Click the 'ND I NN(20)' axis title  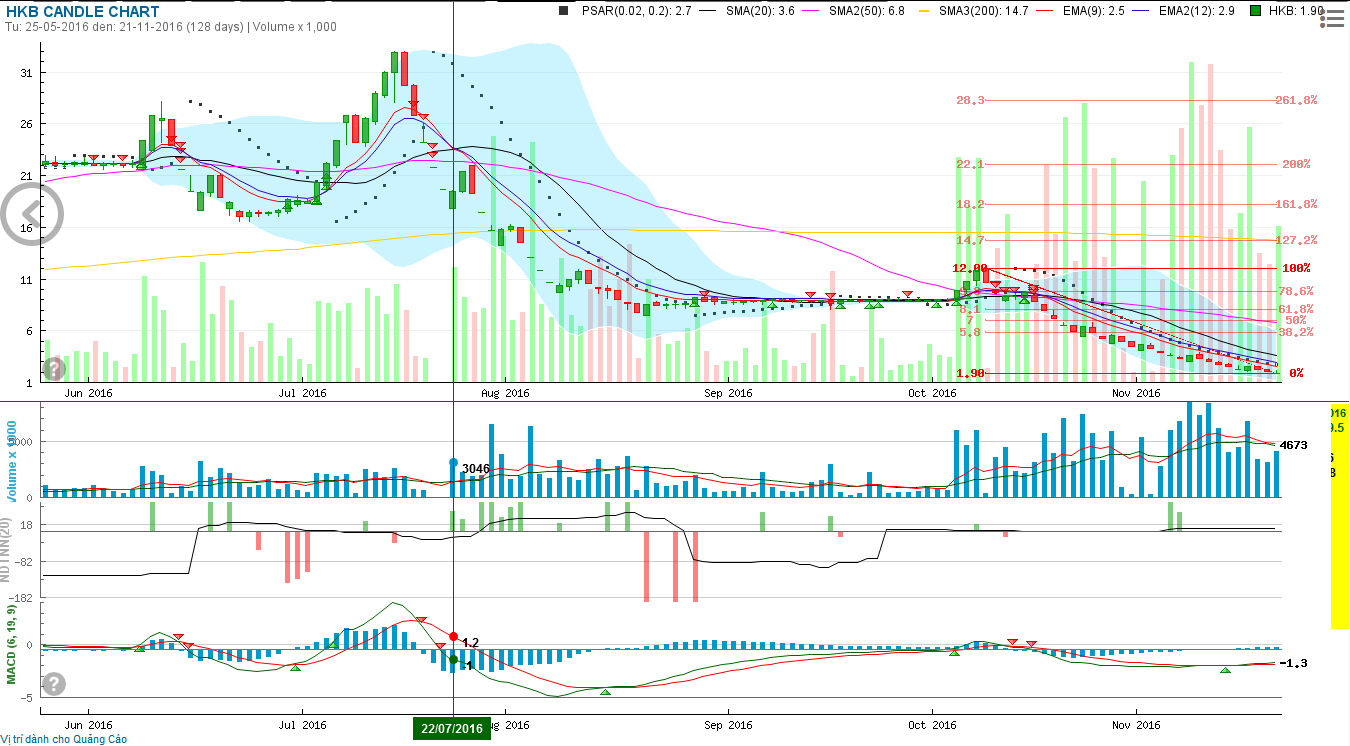(x=7, y=552)
